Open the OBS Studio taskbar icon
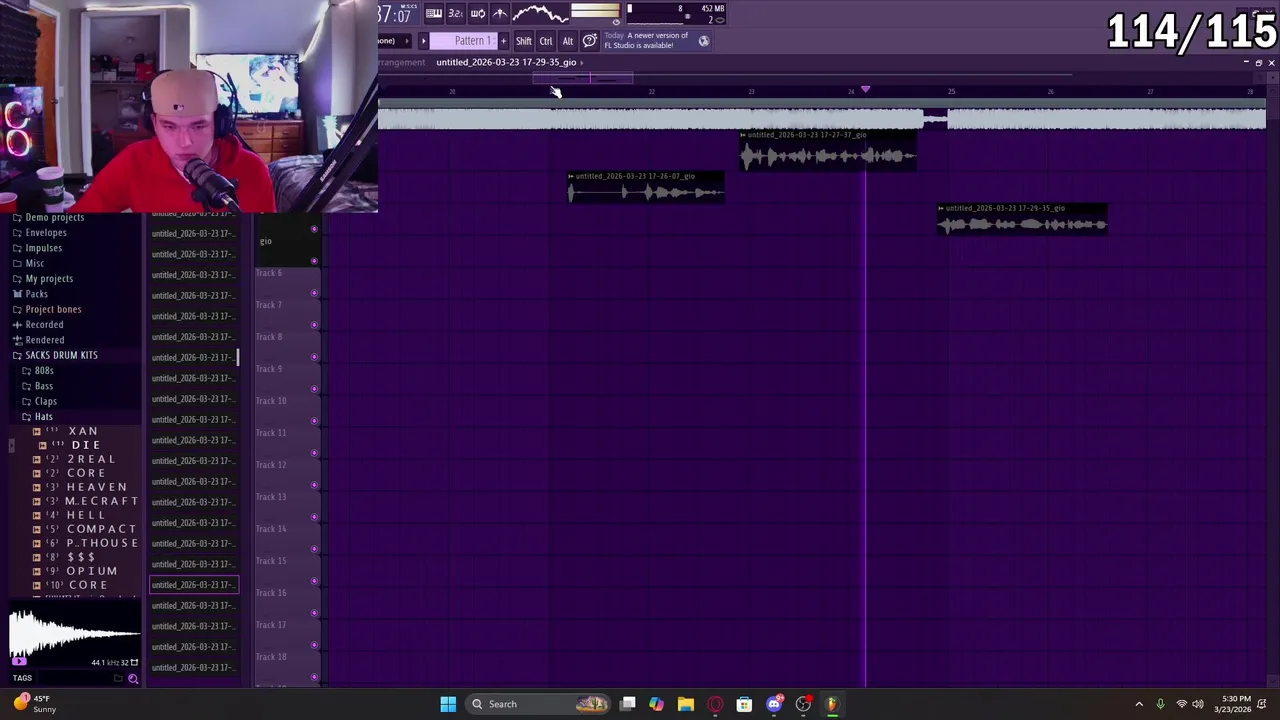Screen dimensions: 1280x720 click(803, 704)
